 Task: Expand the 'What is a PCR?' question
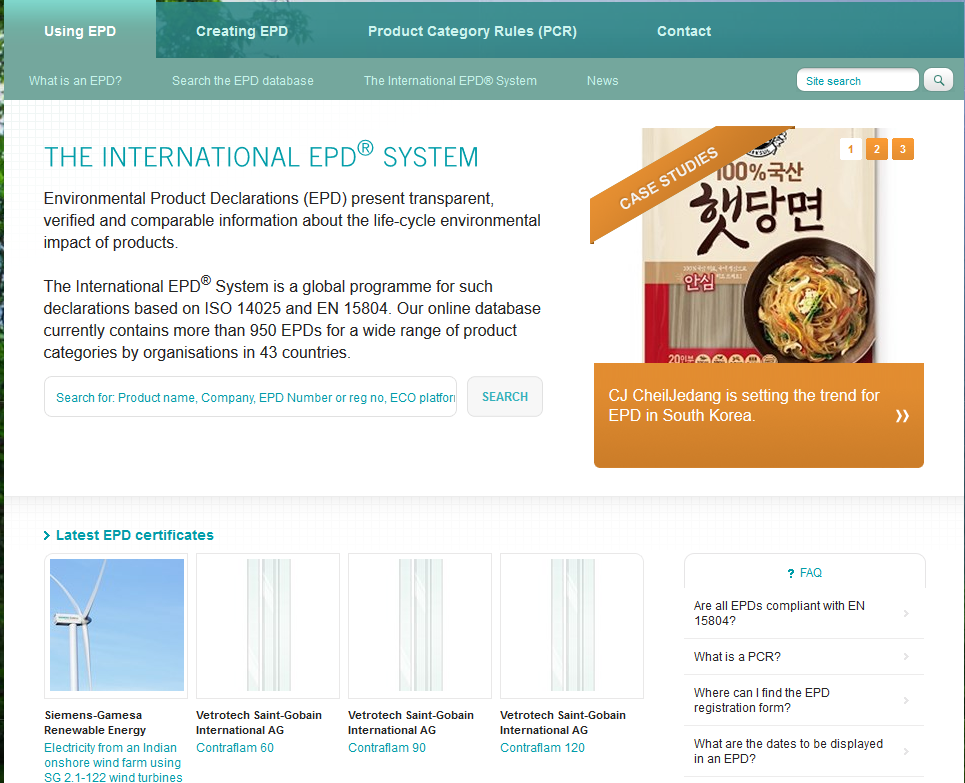(x=804, y=657)
